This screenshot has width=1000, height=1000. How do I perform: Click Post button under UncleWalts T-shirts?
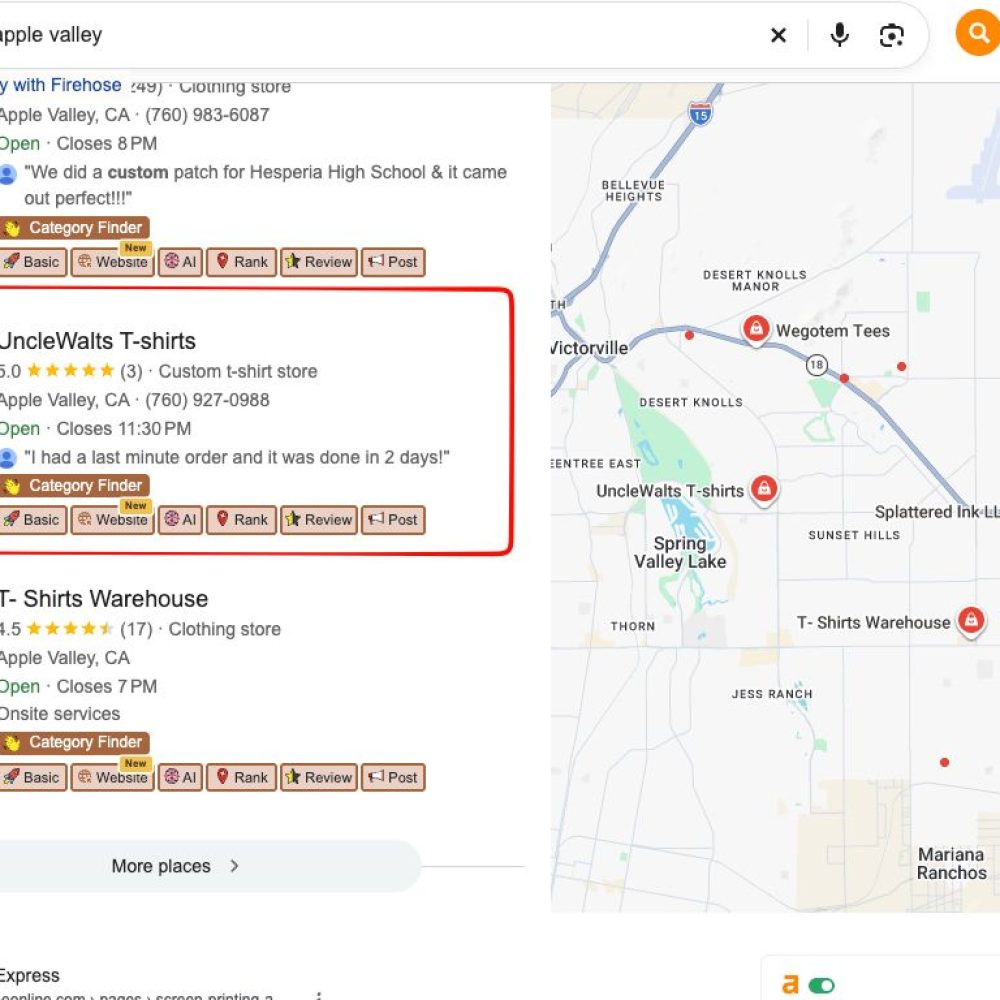[x=393, y=520]
